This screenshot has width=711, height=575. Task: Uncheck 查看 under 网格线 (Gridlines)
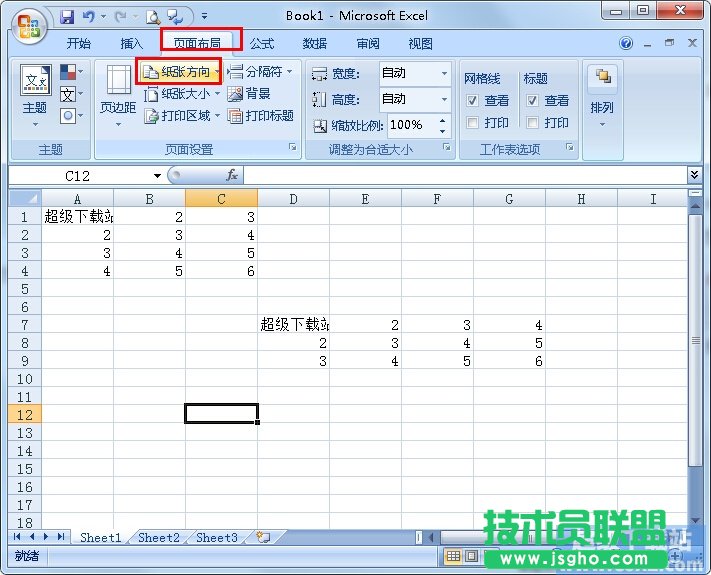[473, 101]
